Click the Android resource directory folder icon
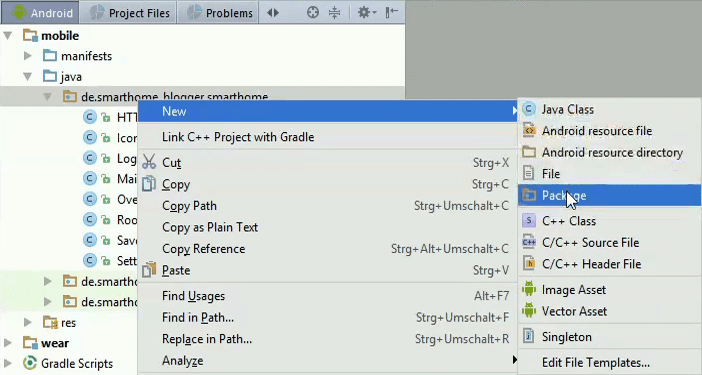702x375 pixels. tap(529, 152)
